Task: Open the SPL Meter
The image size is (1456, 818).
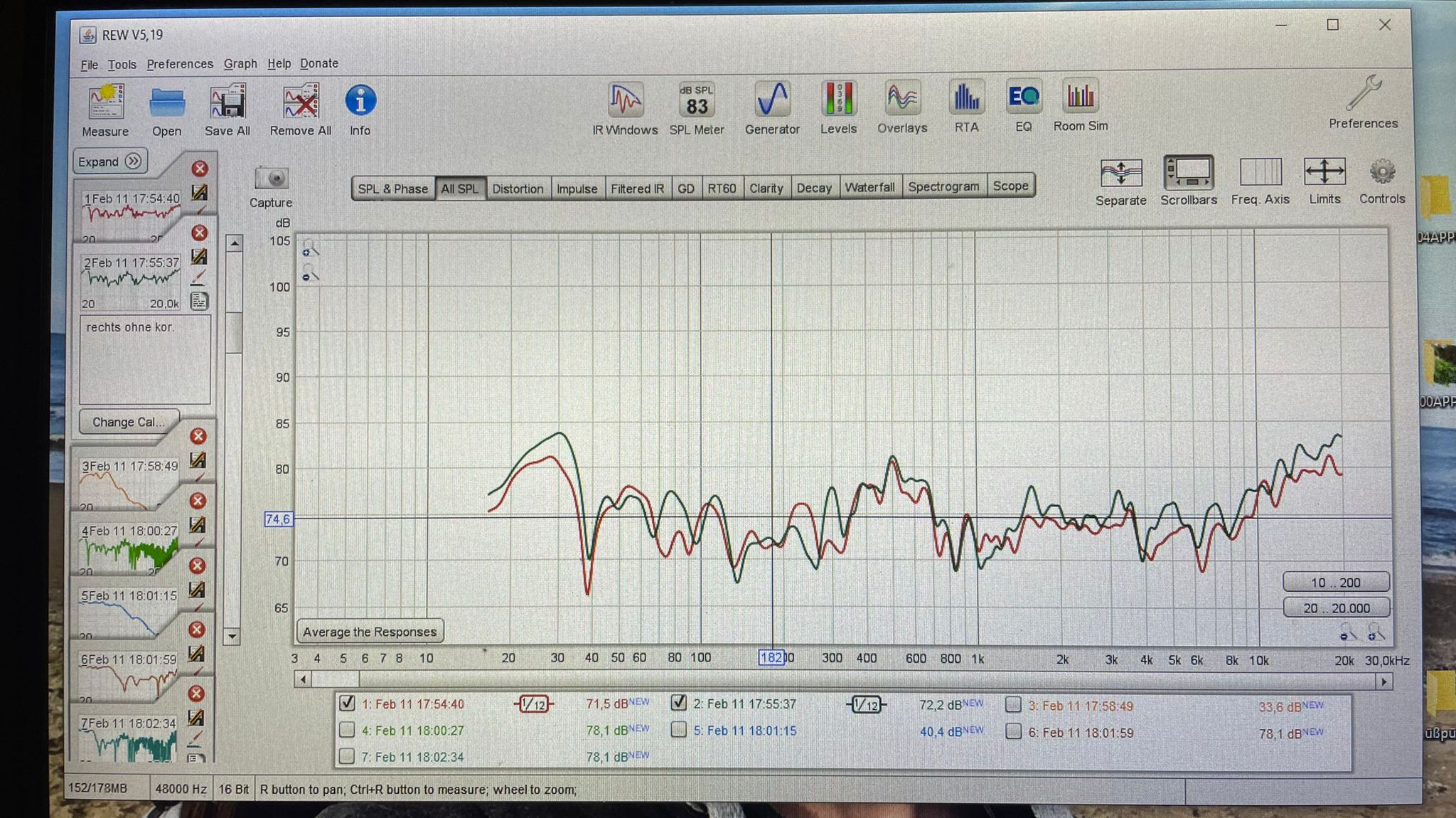Action: click(x=696, y=100)
